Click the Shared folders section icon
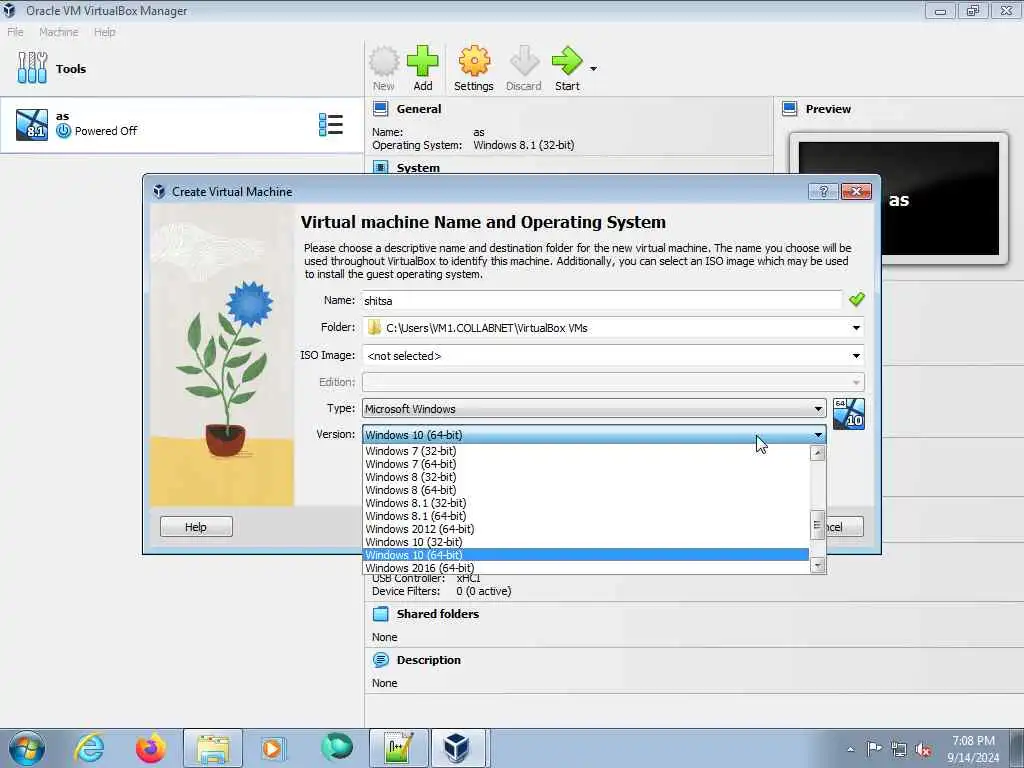Image resolution: width=1024 pixels, height=768 pixels. tap(380, 614)
